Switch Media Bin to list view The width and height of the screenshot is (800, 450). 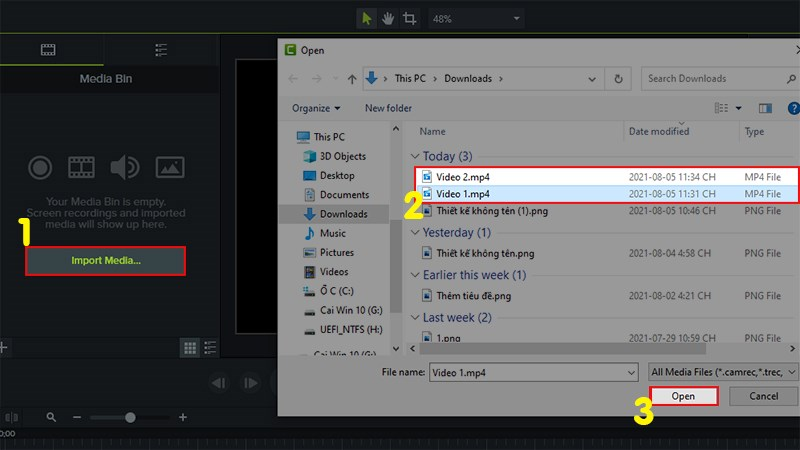(210, 347)
